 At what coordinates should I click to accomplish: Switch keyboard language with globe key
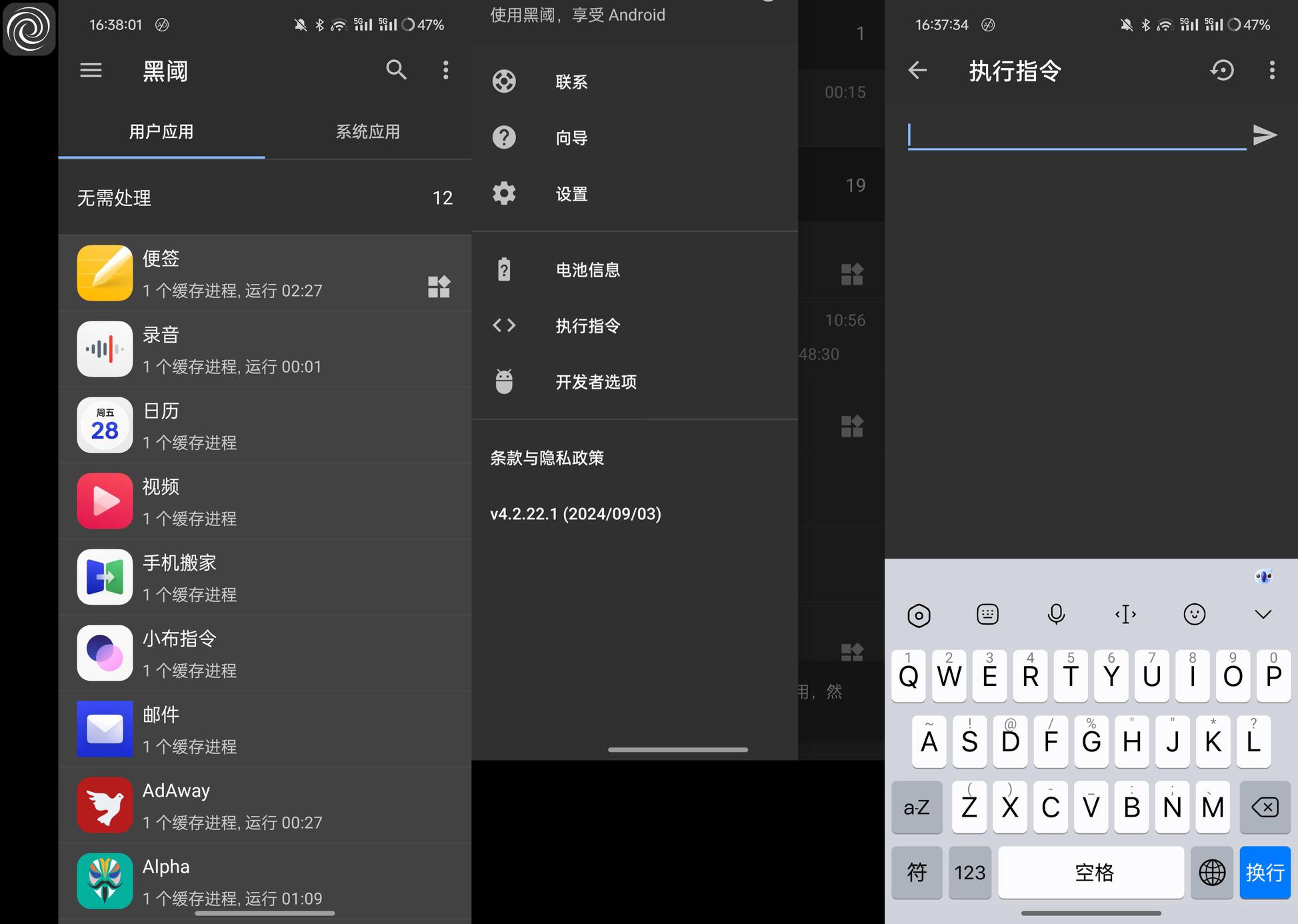[x=1211, y=872]
